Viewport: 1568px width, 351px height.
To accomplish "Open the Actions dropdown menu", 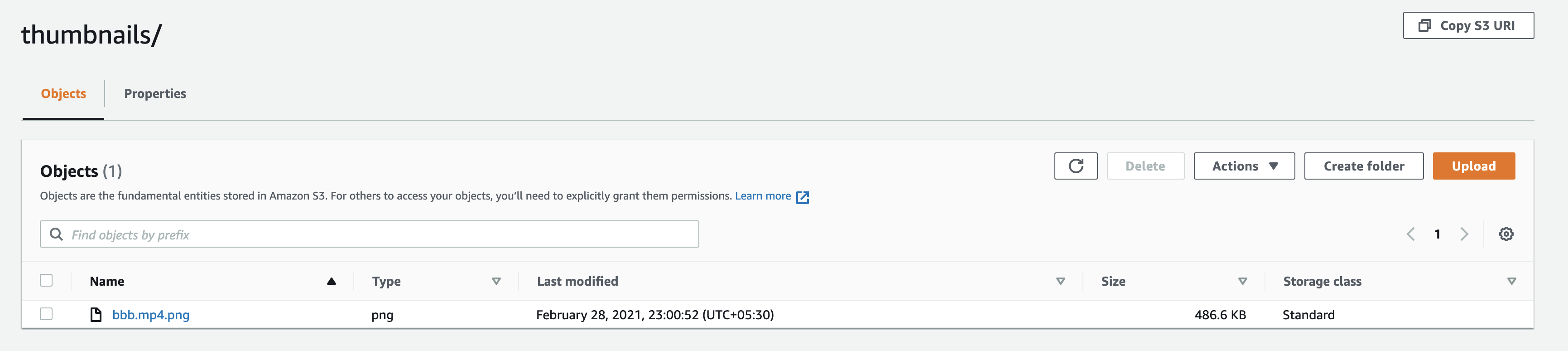I will (1244, 166).
